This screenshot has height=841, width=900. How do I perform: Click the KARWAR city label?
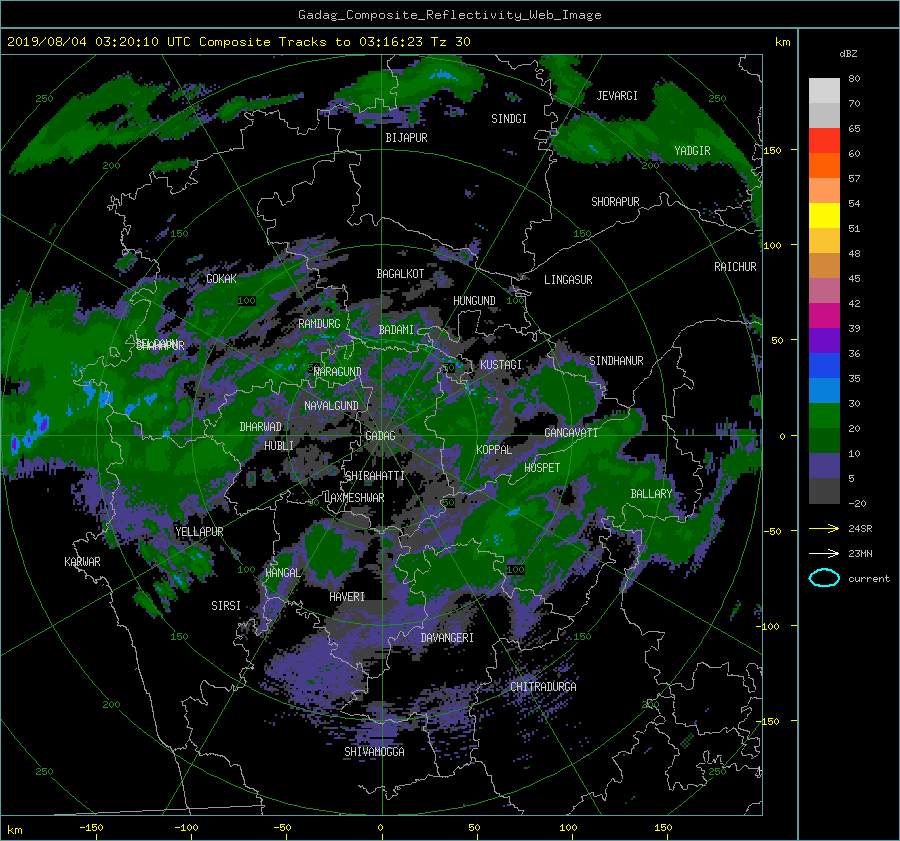[82, 562]
